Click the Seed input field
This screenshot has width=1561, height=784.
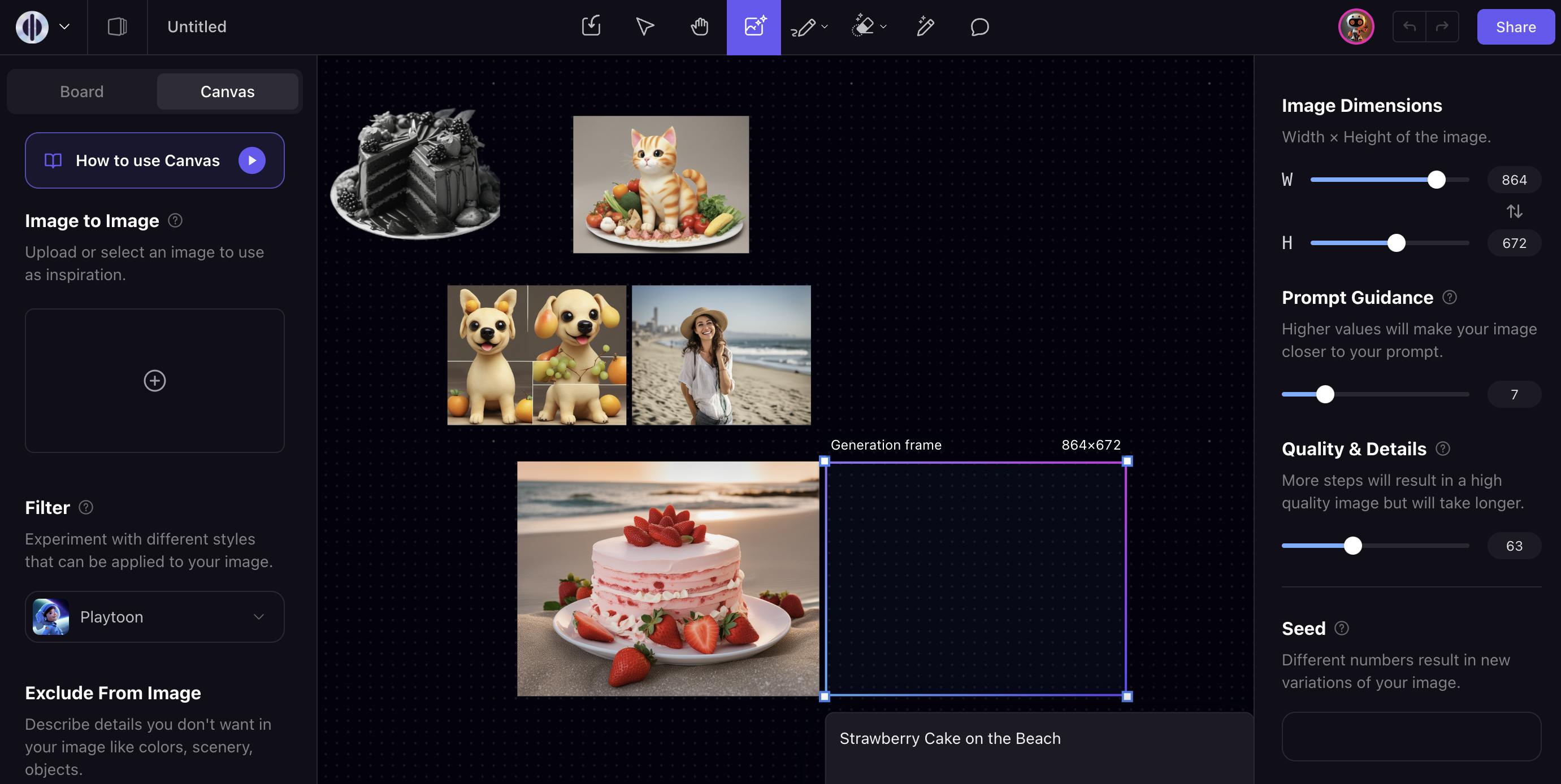coord(1411,736)
